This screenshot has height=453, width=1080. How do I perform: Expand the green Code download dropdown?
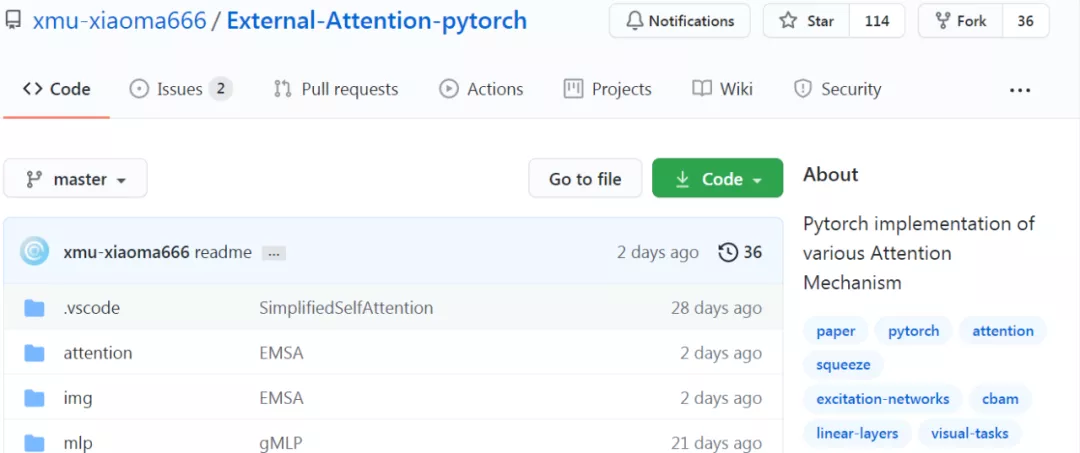(717, 179)
